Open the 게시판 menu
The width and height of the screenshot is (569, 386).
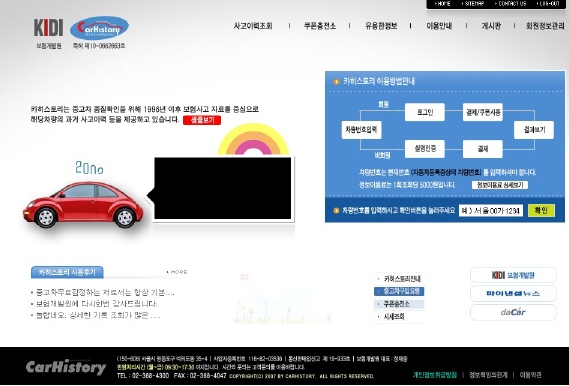click(491, 26)
